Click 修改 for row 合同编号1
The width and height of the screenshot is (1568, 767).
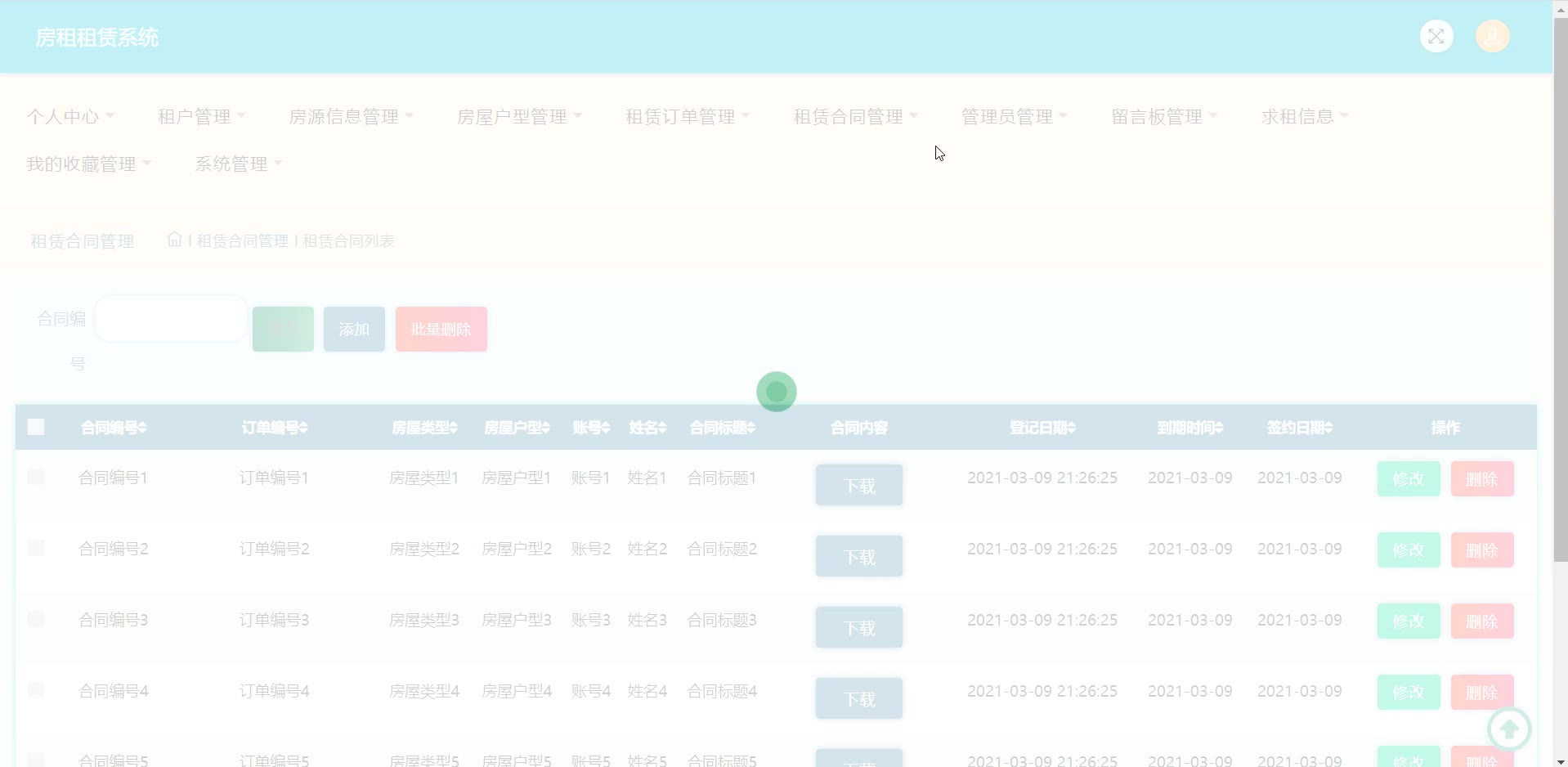pyautogui.click(x=1409, y=479)
